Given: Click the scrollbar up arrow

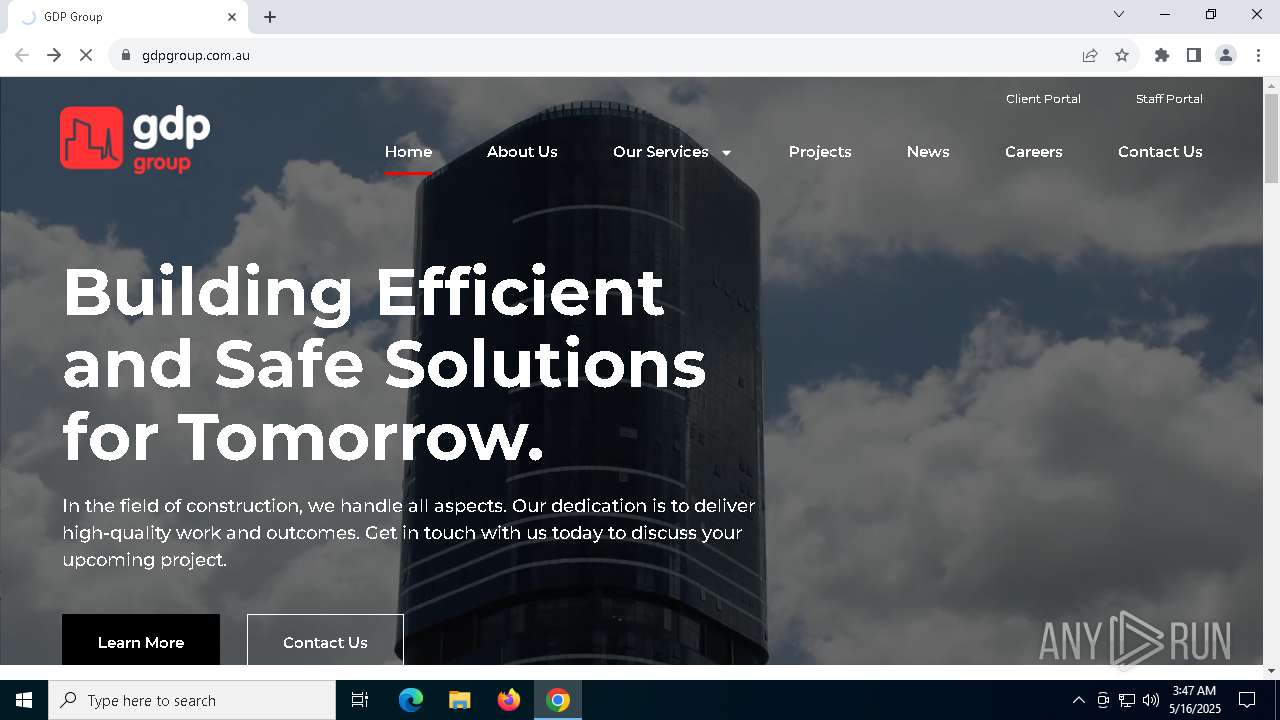Looking at the screenshot, I should pos(1271,85).
